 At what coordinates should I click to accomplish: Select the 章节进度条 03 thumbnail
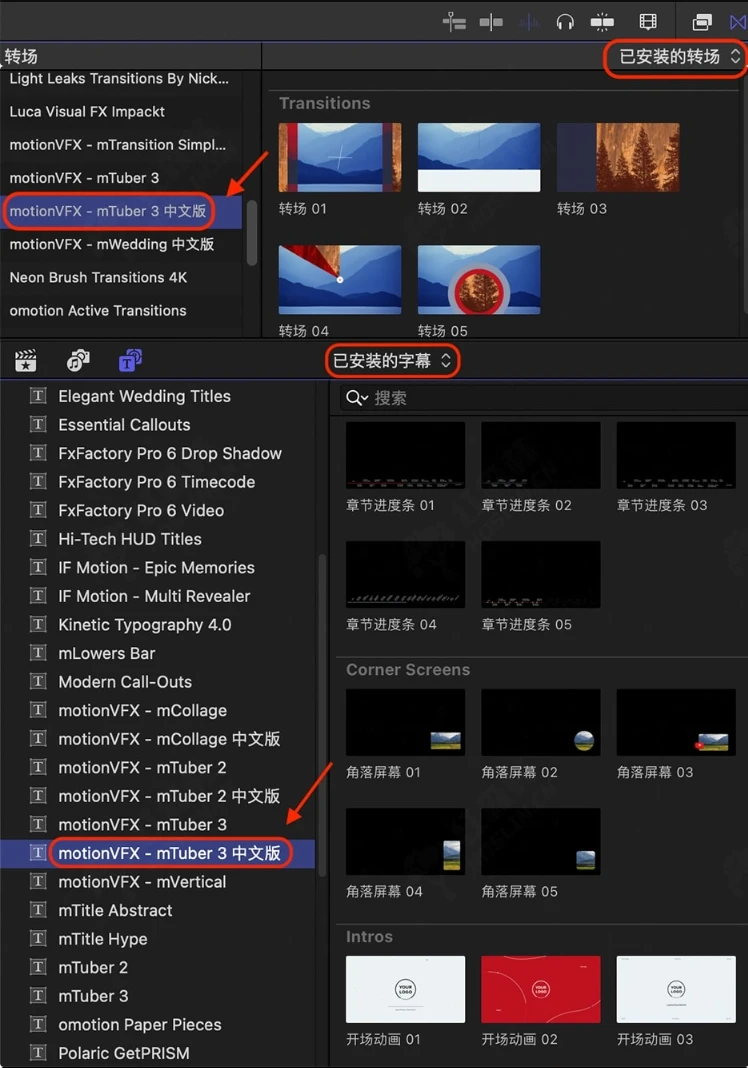click(x=676, y=455)
